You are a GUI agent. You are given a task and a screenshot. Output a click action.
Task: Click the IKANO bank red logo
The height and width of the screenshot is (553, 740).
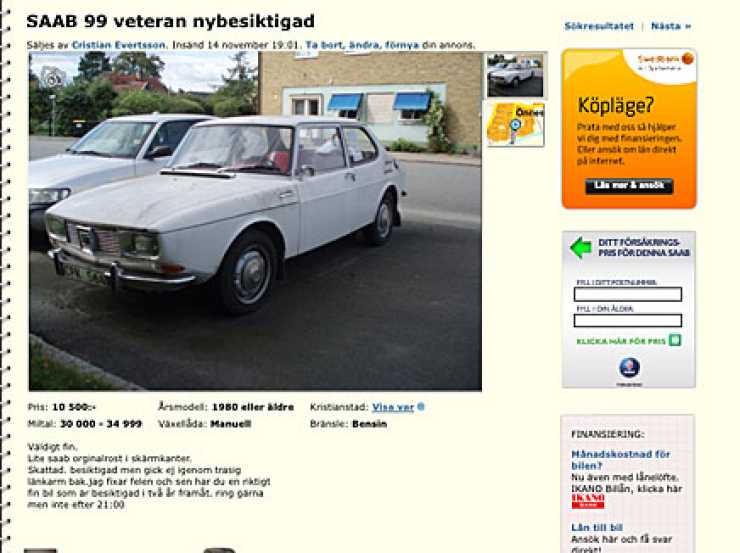click(588, 501)
